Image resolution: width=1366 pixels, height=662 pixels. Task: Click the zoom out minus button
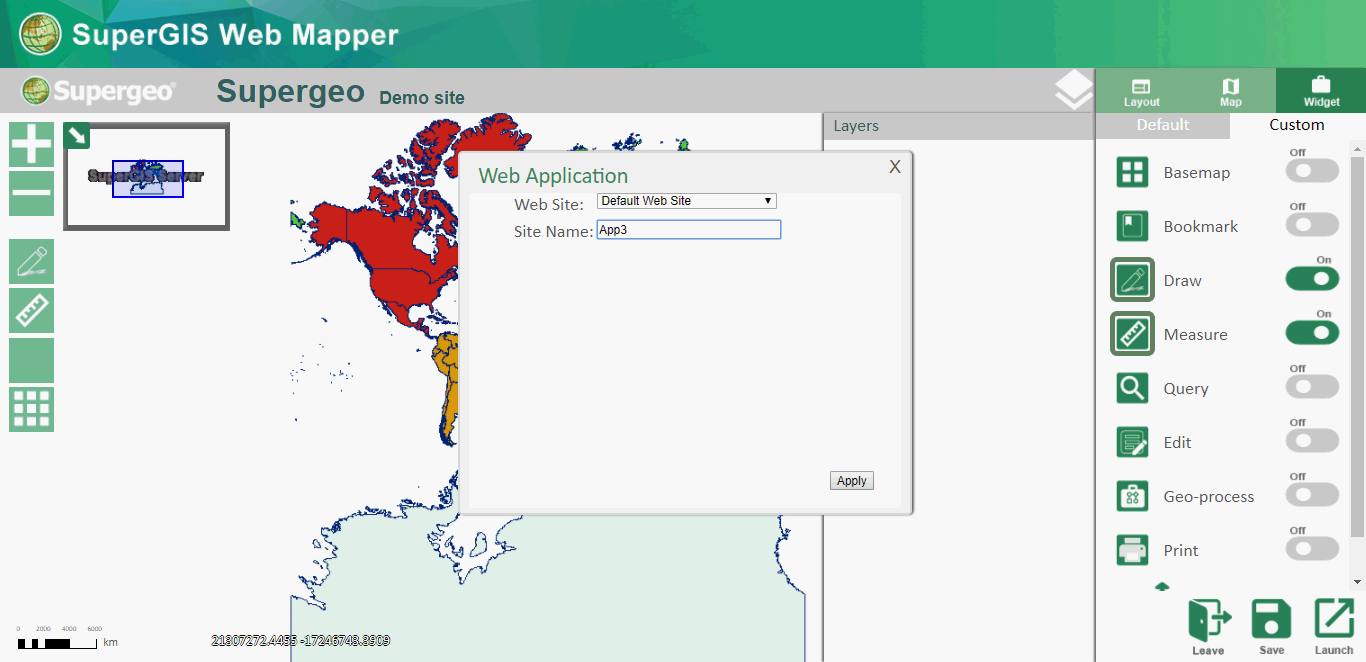click(x=31, y=193)
